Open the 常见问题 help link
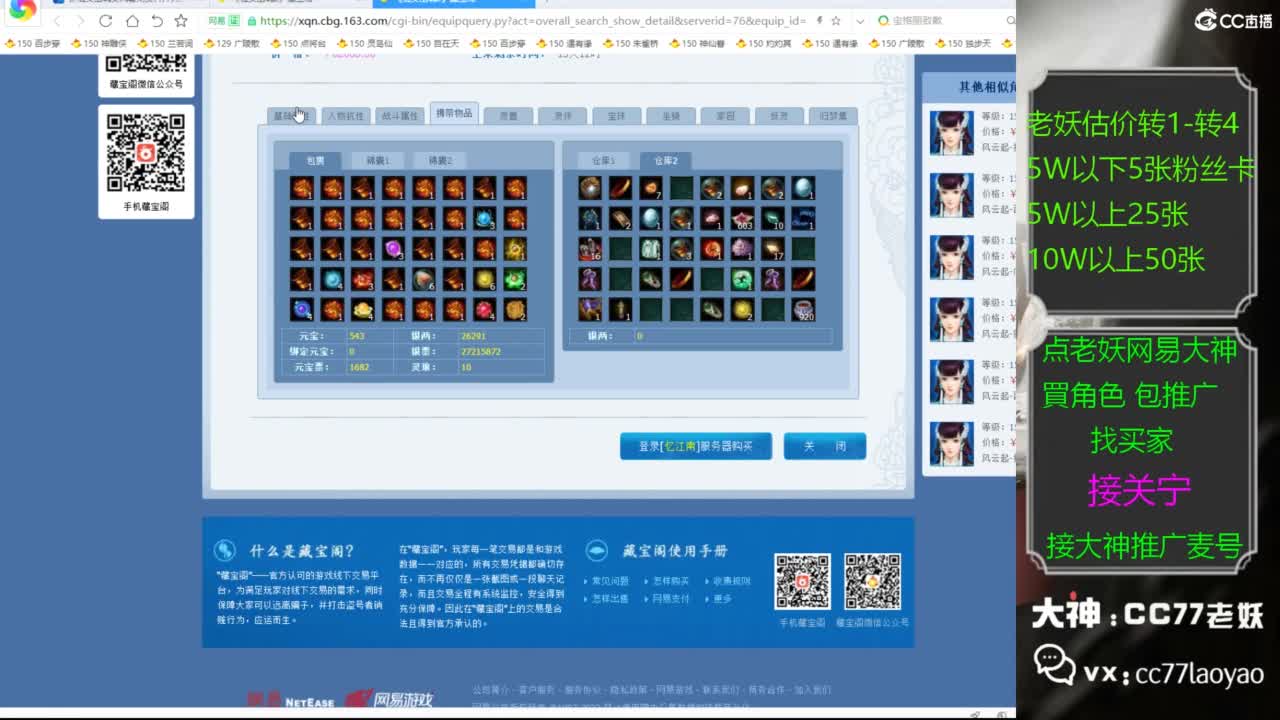The image size is (1280, 720). (610, 581)
